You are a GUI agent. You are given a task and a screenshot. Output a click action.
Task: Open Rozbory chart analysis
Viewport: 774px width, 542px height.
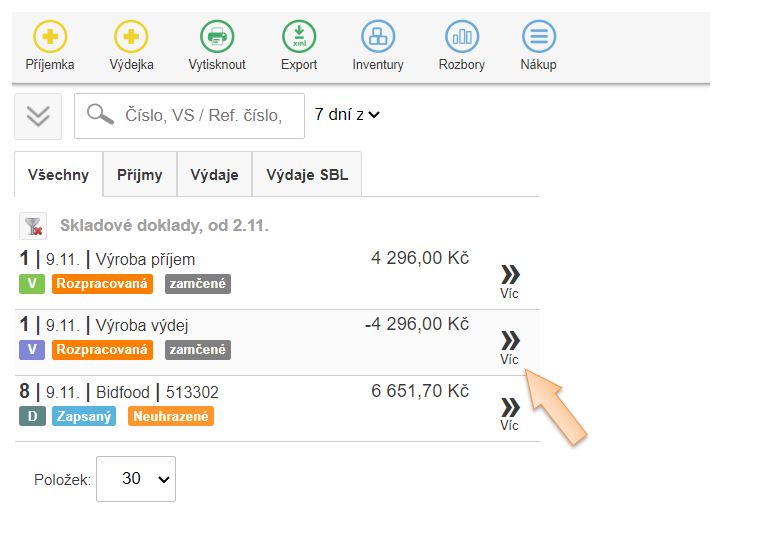pyautogui.click(x=461, y=38)
